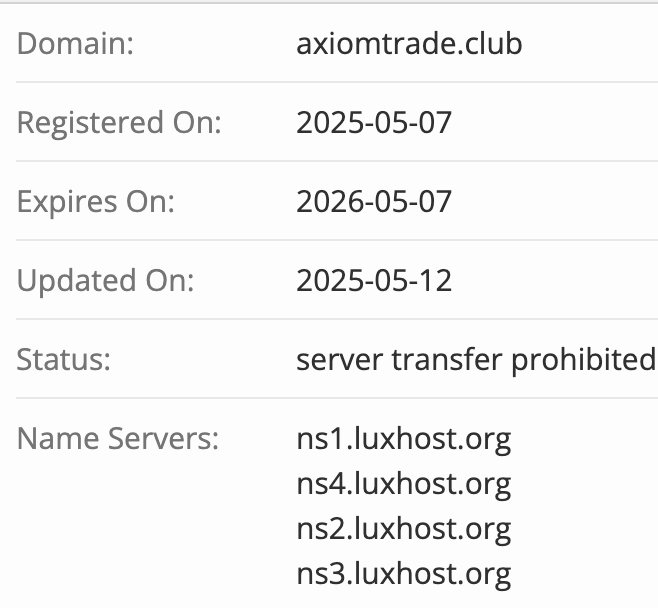Click the word "prohibited" in the status value

pos(583,359)
